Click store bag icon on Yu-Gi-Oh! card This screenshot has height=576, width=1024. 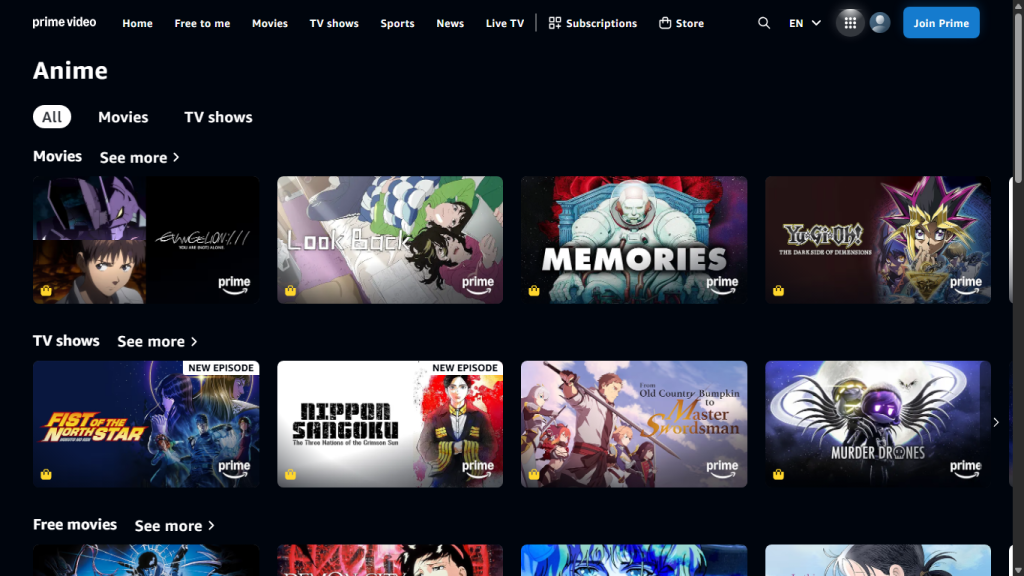click(x=778, y=291)
